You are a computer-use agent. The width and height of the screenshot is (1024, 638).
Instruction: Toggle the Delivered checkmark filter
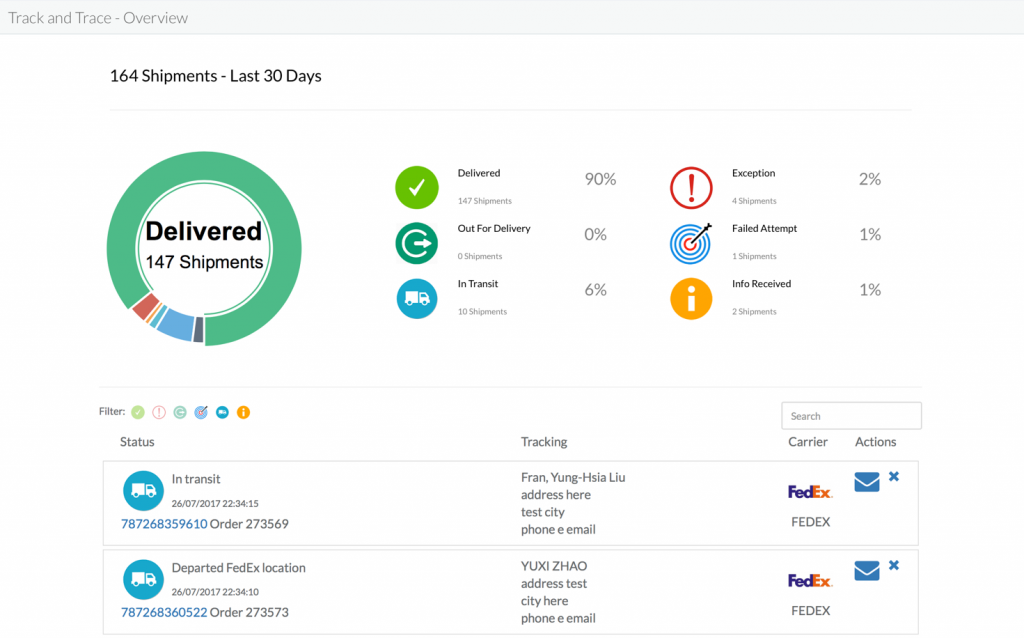point(138,412)
